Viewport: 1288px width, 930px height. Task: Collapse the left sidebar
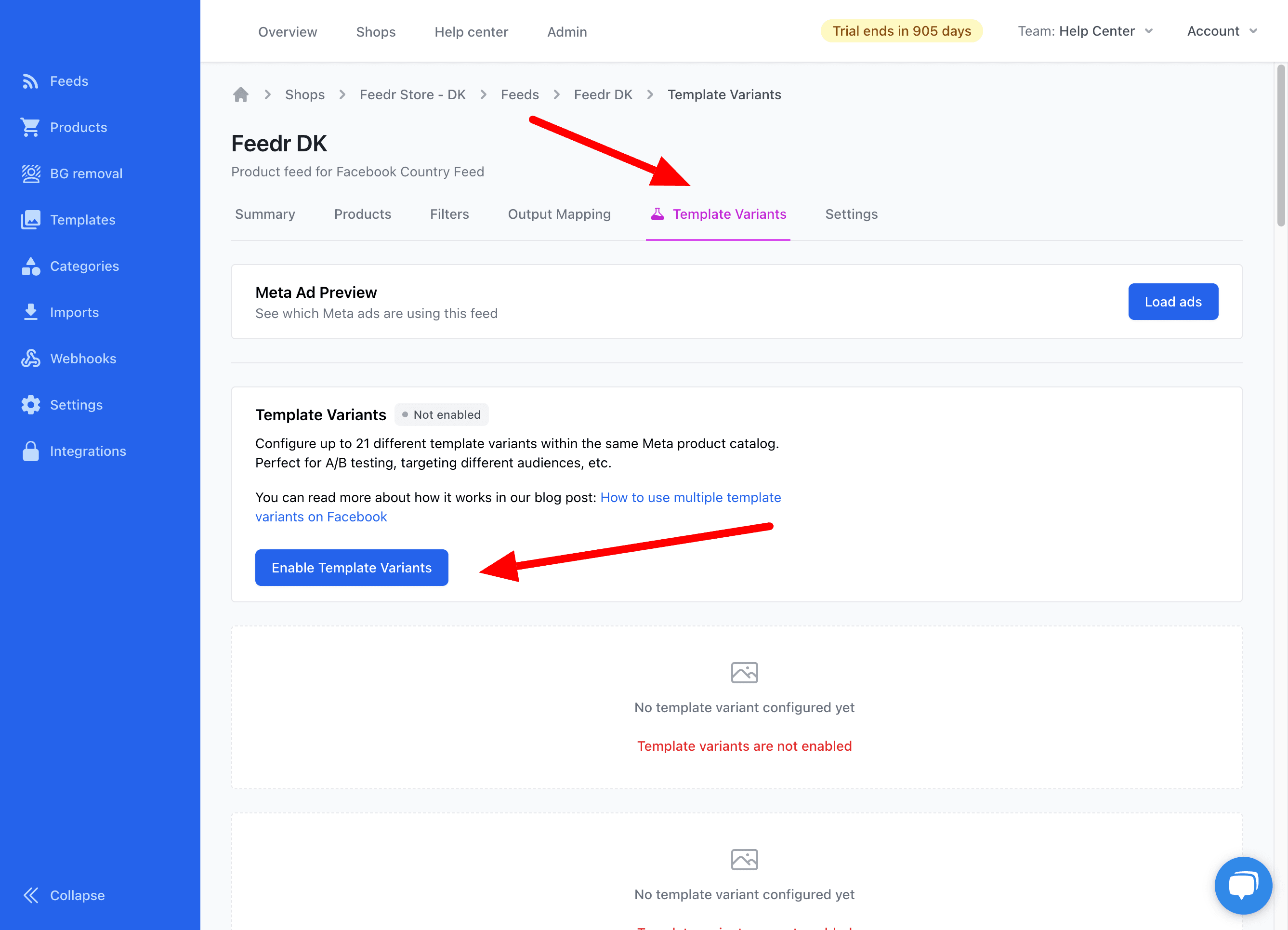64,895
